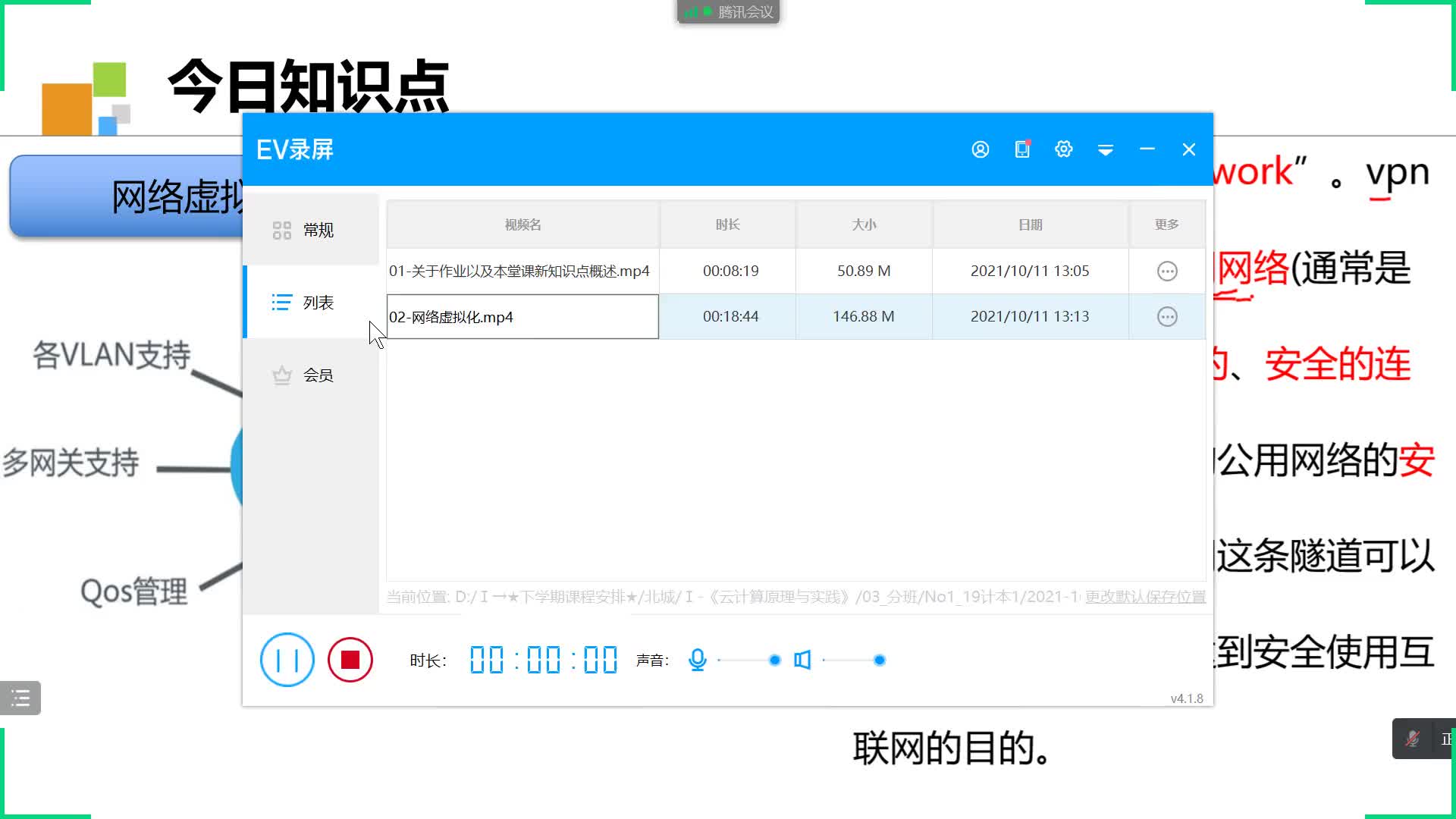Click the 2021/10/11 13:05 date cell
The width and height of the screenshot is (1456, 819).
coord(1030,271)
